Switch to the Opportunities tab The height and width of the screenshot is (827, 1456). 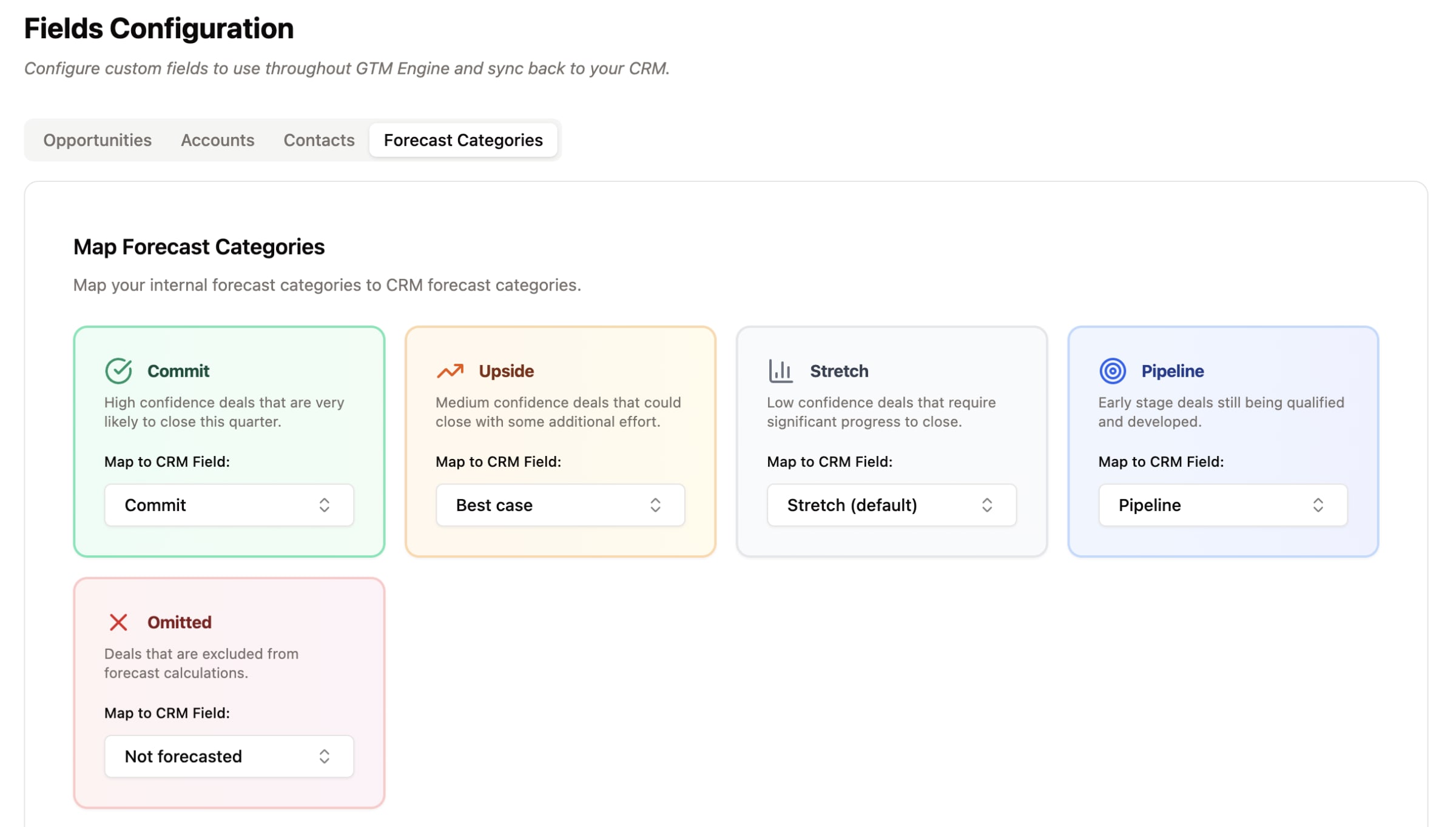97,140
